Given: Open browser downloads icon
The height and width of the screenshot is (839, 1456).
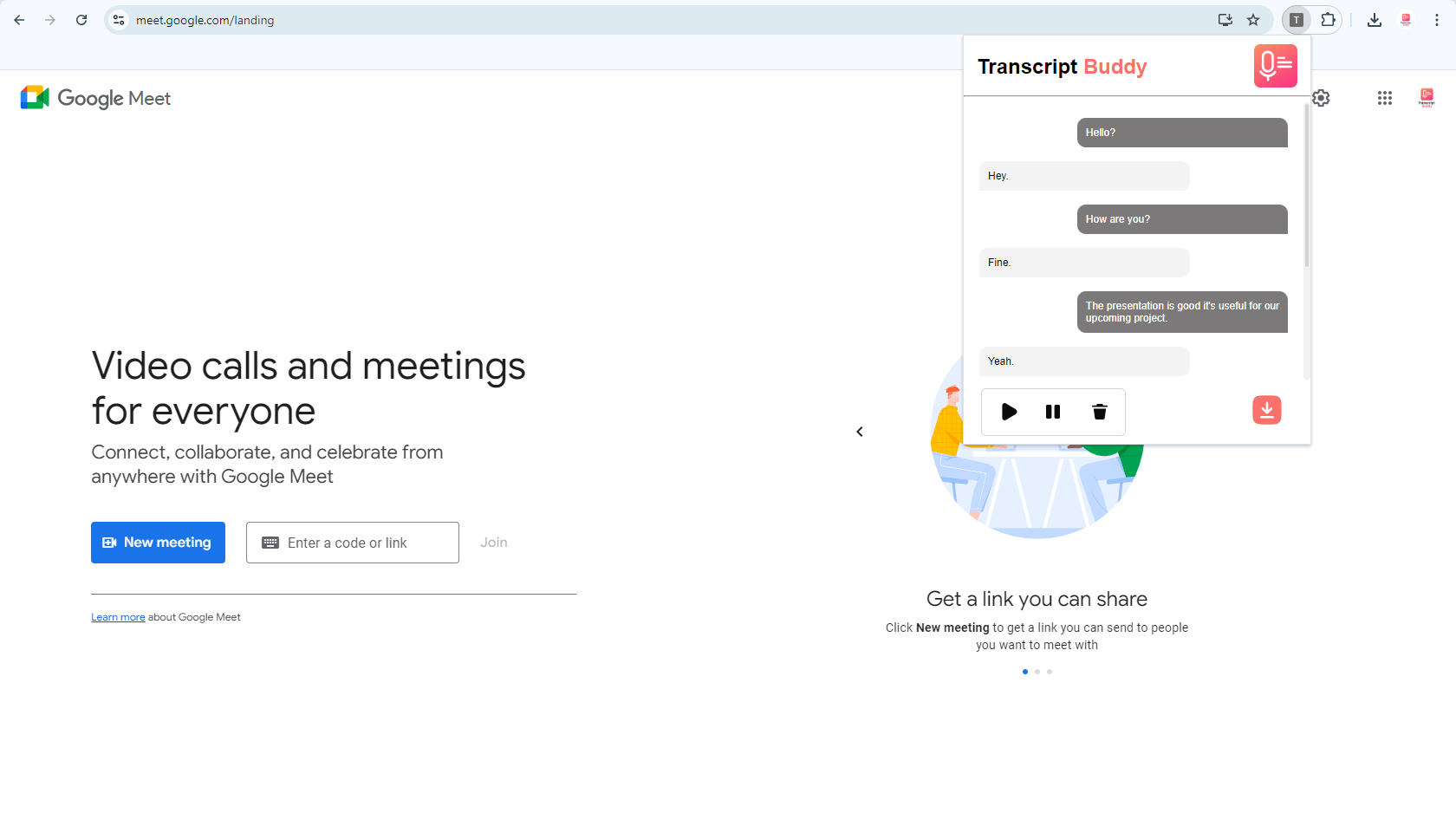Looking at the screenshot, I should (1375, 20).
